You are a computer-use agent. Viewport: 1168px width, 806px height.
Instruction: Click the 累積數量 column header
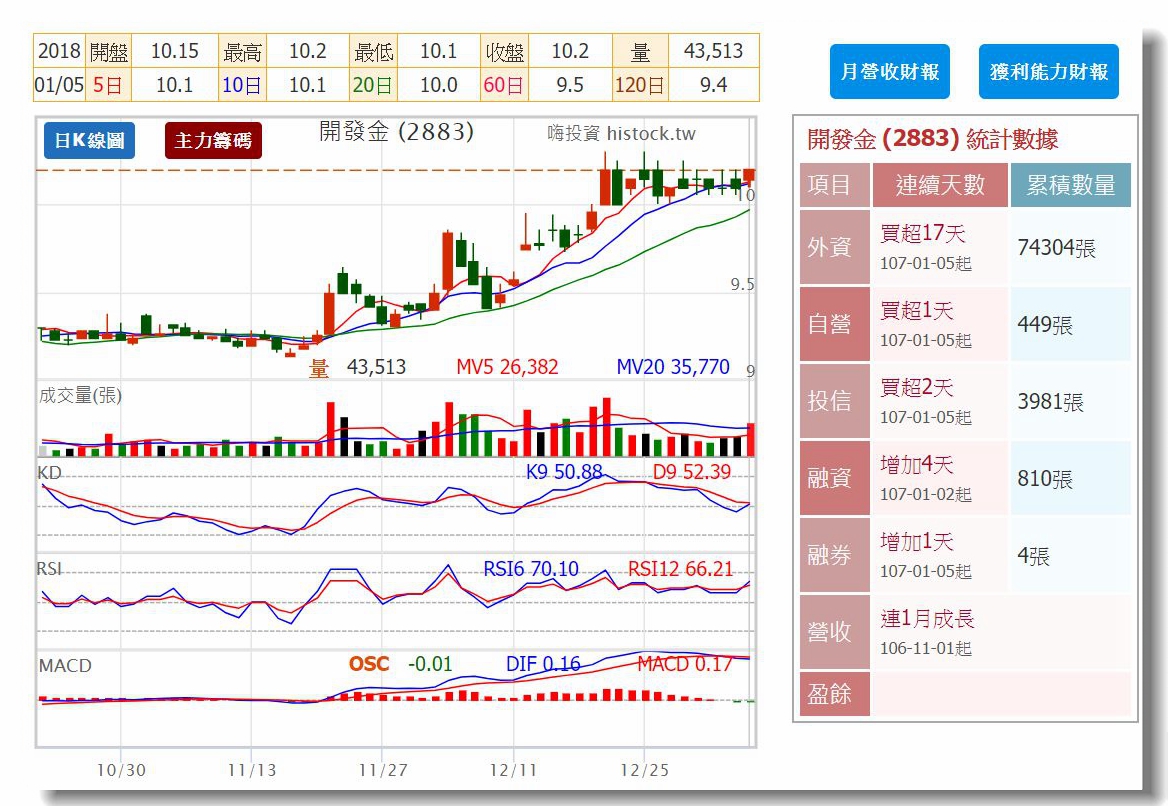coord(1070,185)
